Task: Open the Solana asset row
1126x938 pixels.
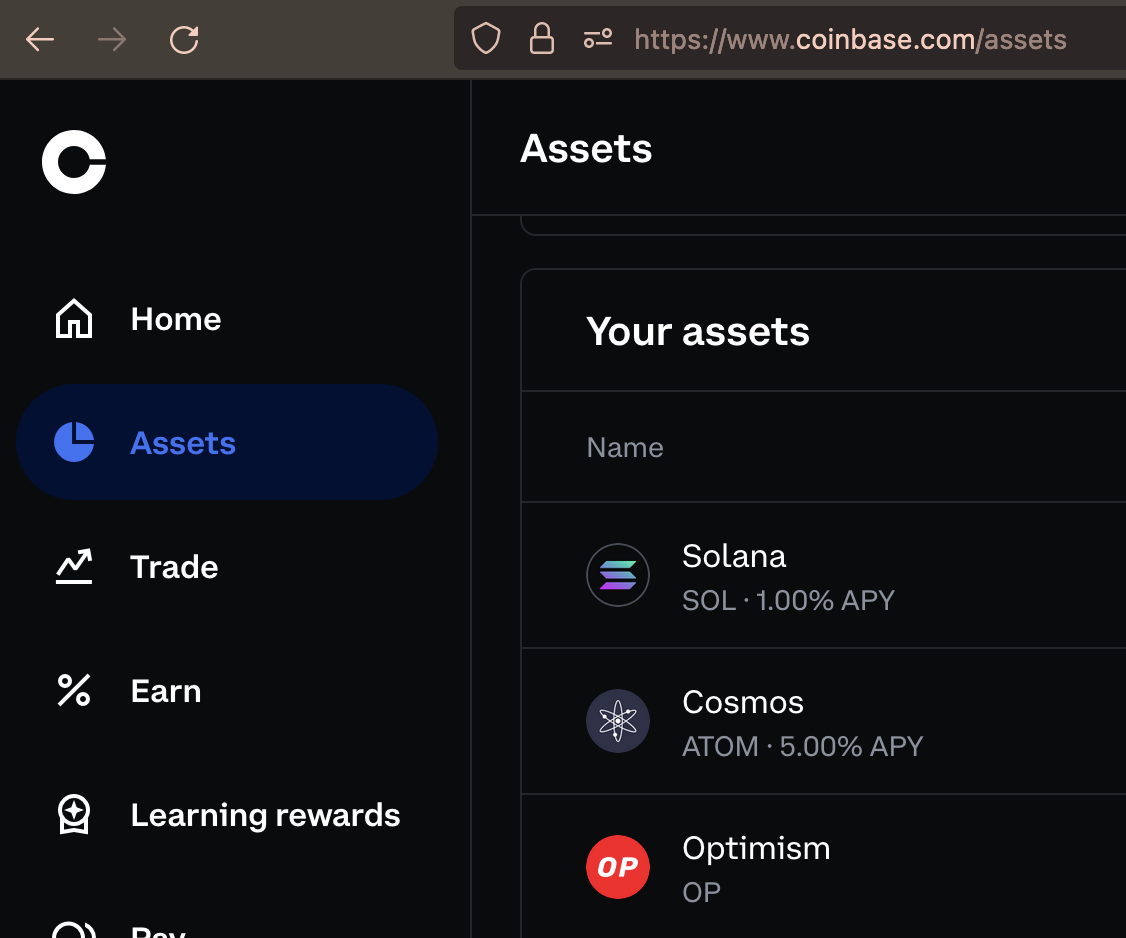Action: (x=824, y=576)
